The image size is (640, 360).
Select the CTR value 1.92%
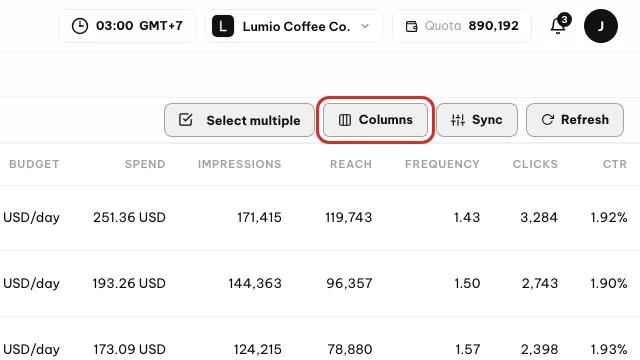pyautogui.click(x=609, y=218)
